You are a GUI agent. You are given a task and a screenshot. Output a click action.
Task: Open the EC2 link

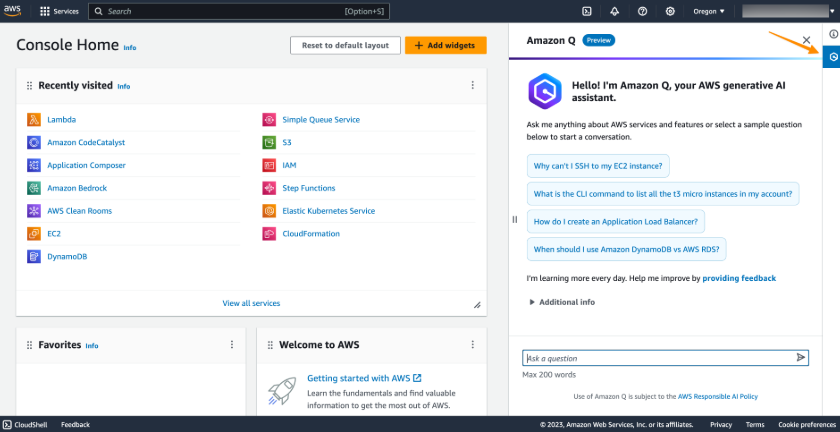point(54,234)
